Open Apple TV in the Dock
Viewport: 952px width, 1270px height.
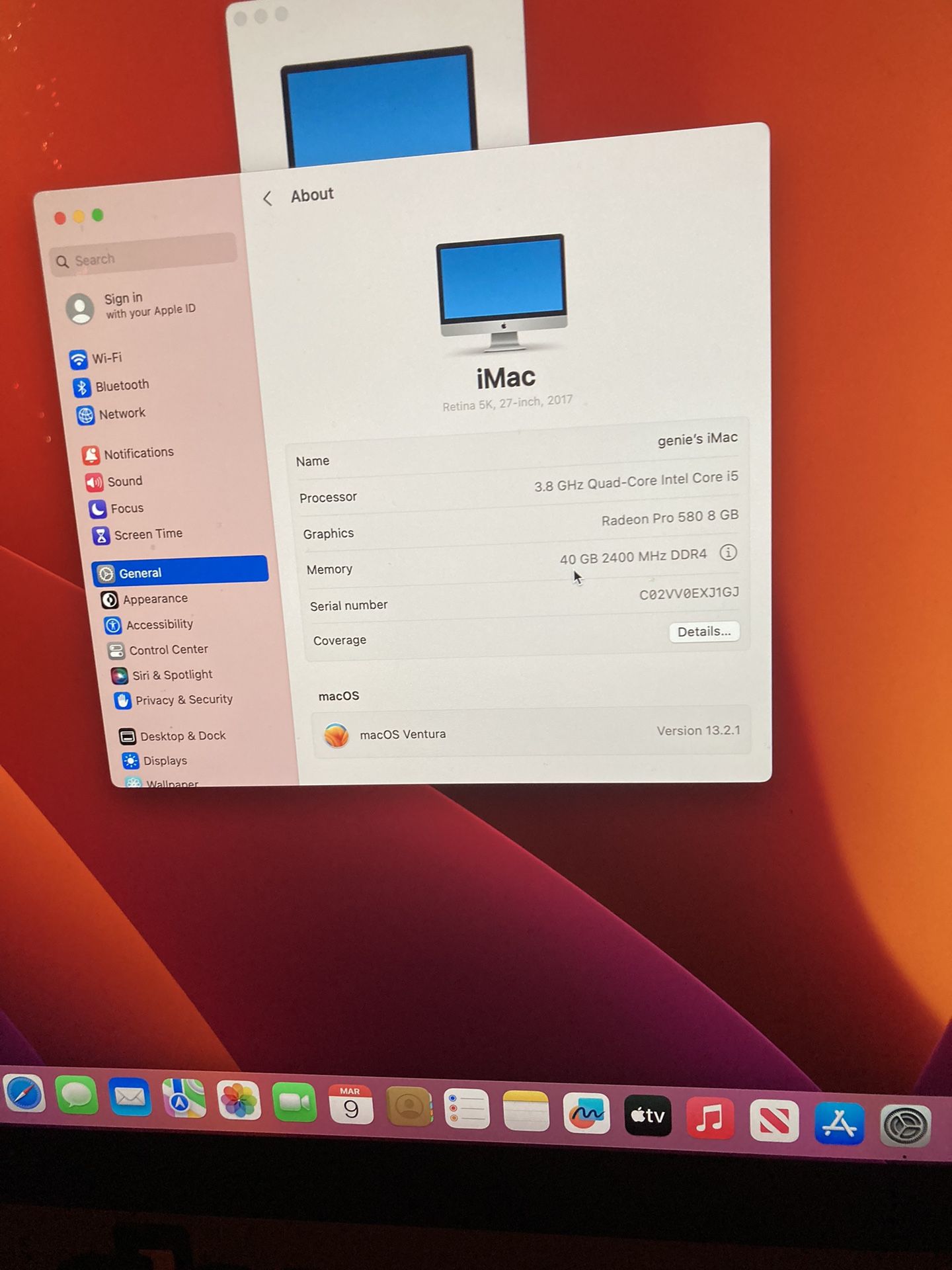[x=648, y=1116]
